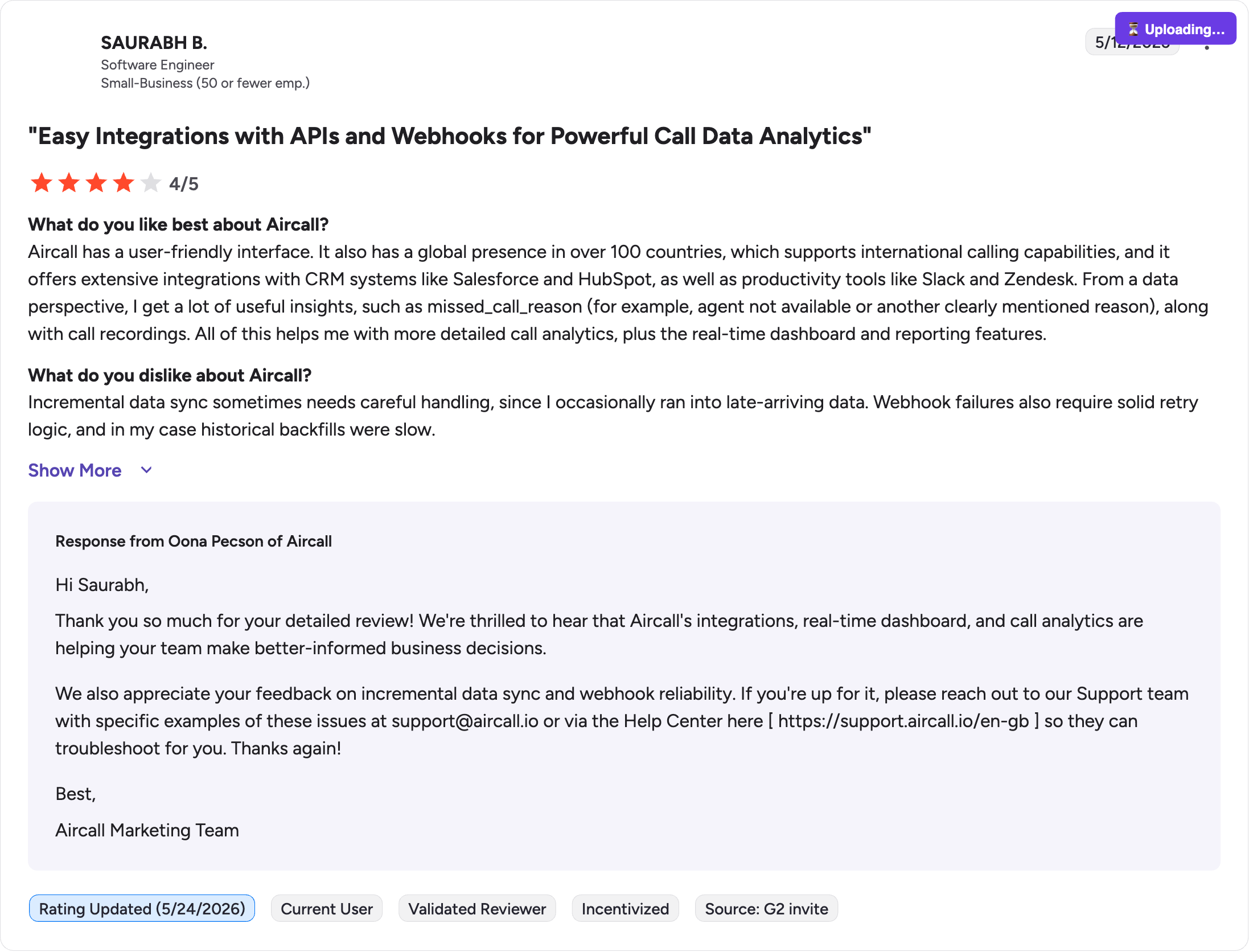Select the Rating Updated (5/24/2026) tag
1249x952 pixels.
click(142, 909)
